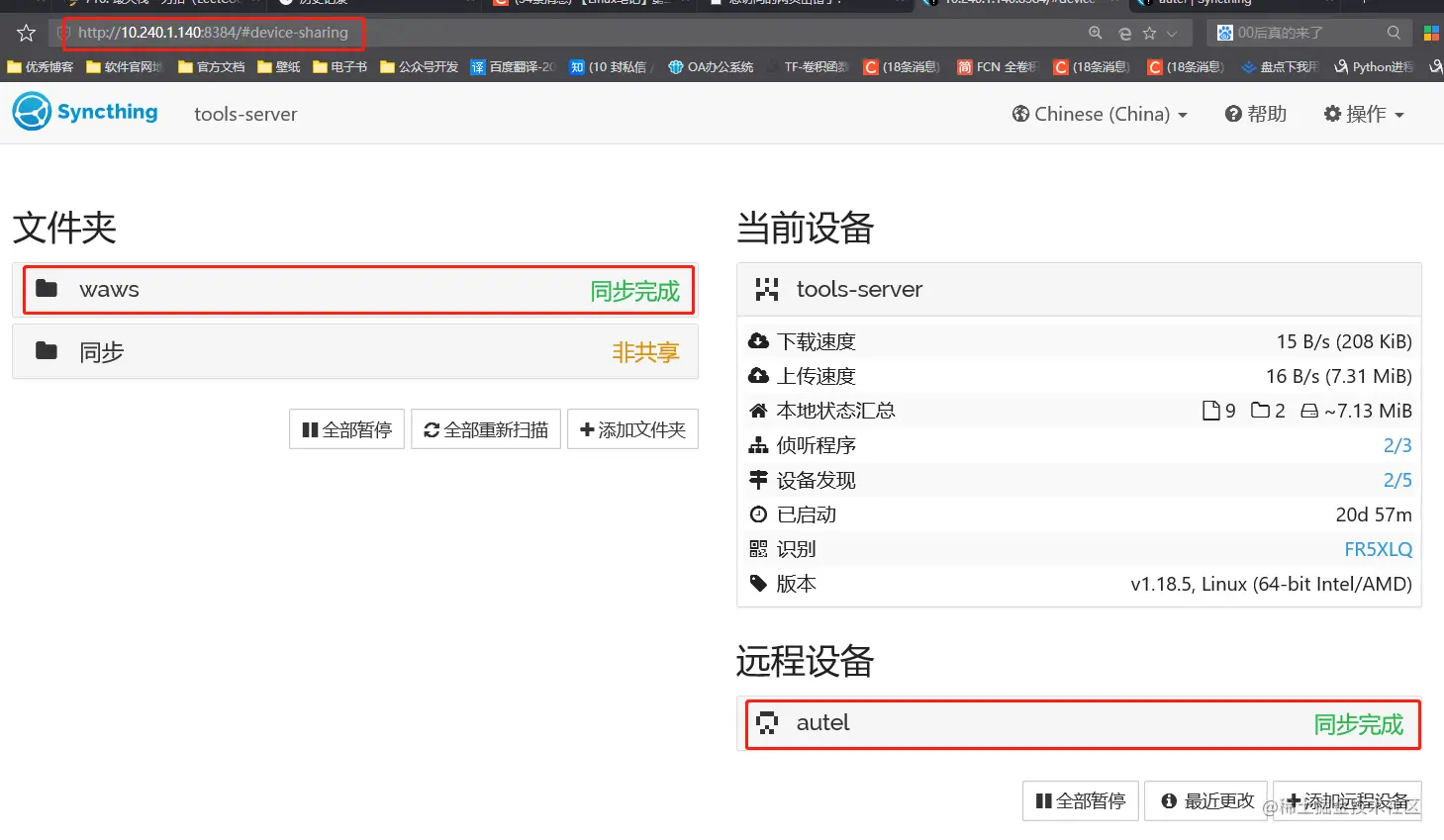Expand the autel remote device row

click(1079, 723)
